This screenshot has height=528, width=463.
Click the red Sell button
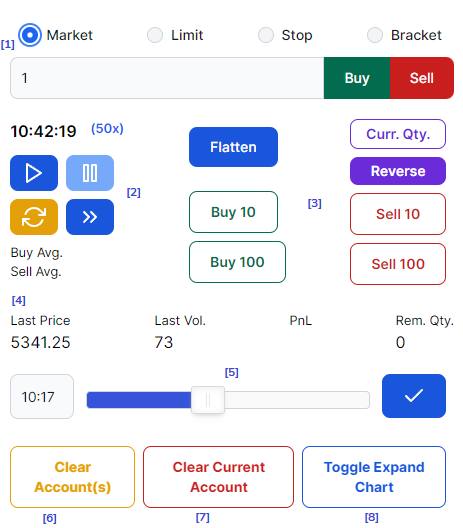(422, 78)
